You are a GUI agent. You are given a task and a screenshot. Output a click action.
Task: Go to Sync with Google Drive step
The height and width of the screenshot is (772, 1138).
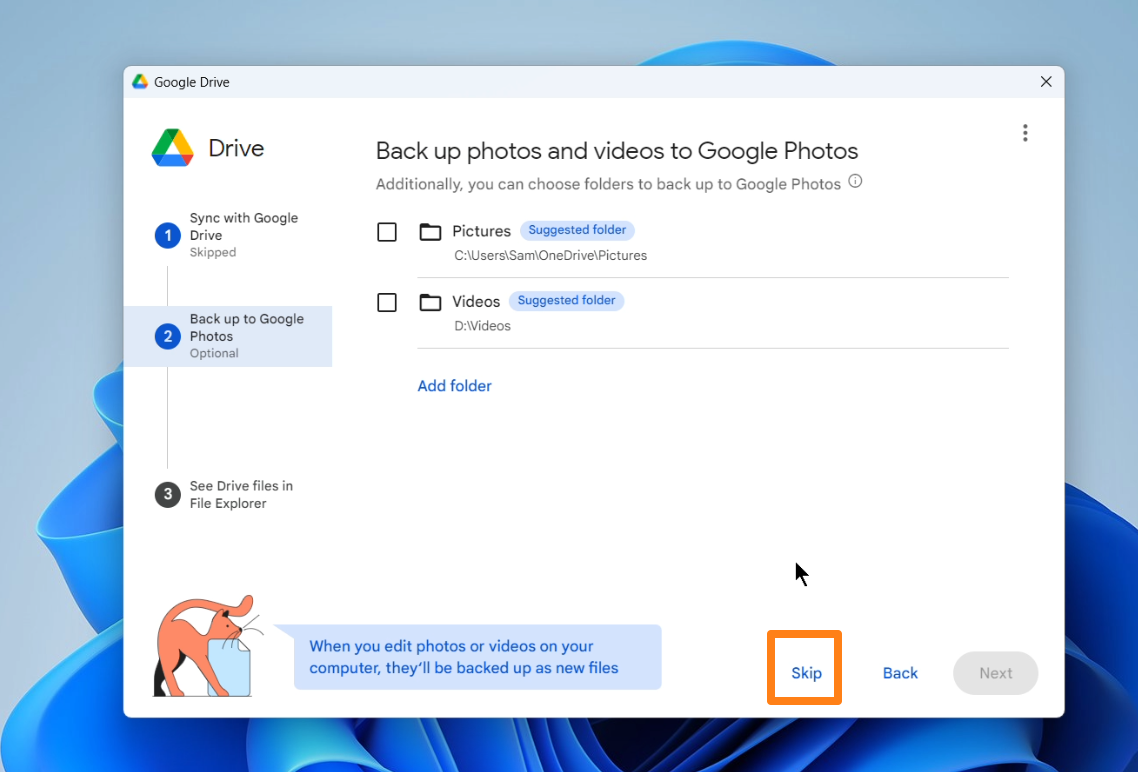tap(243, 227)
